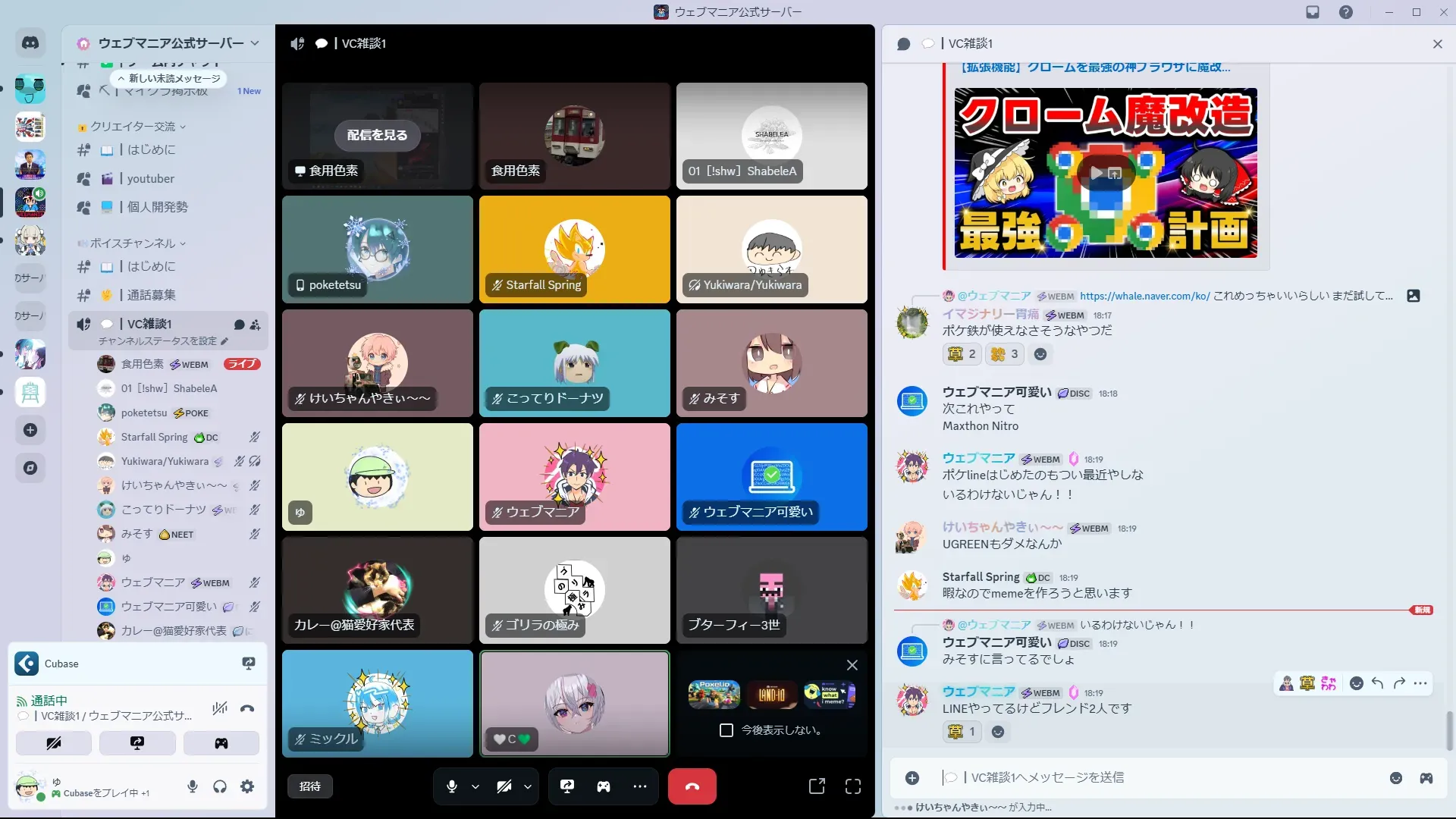This screenshot has height=819, width=1456.
Task: Check the 今後表示しない checkbox
Action: 726,730
